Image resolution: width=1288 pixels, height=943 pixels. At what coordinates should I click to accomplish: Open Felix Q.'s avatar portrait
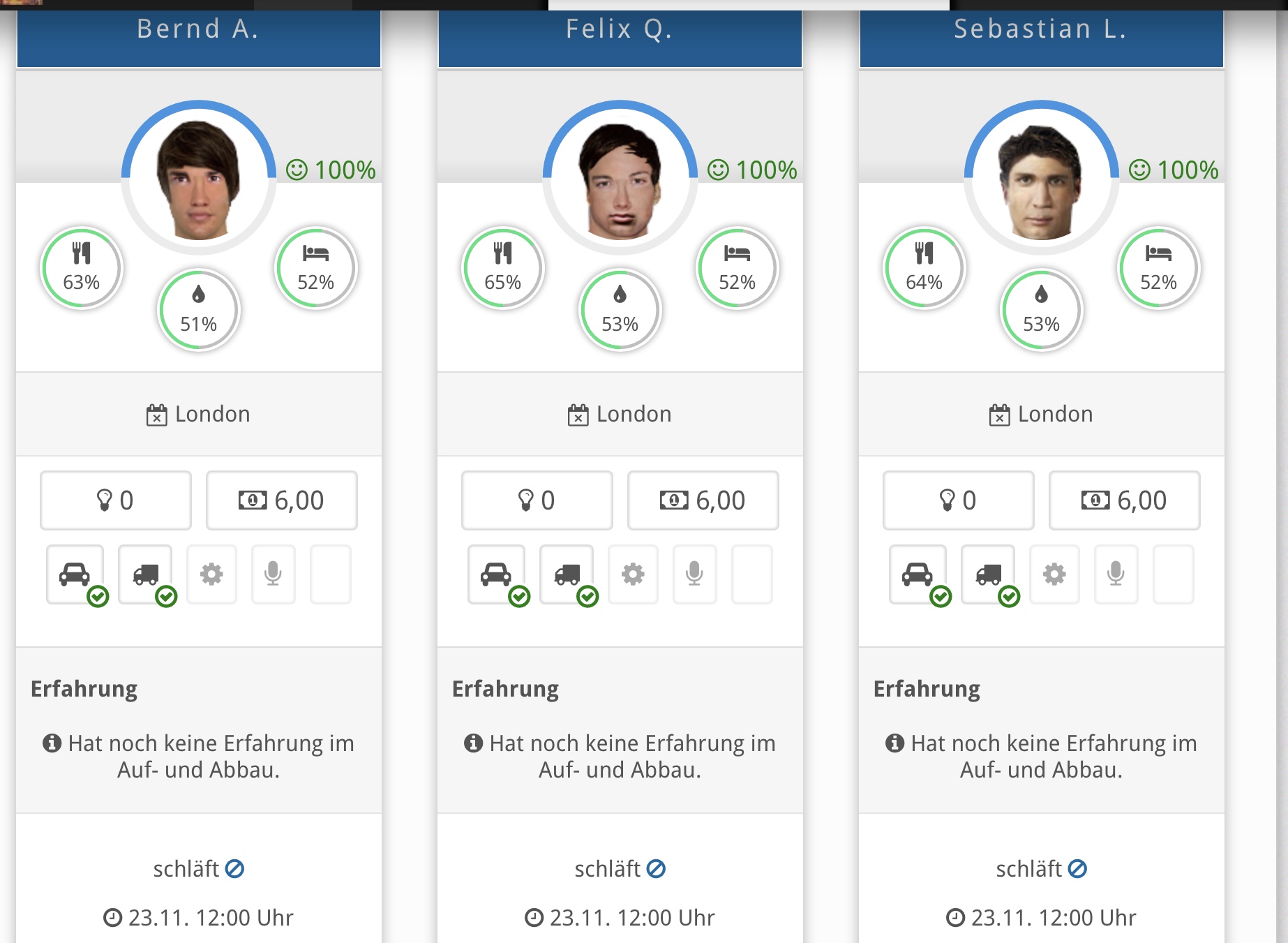620,180
